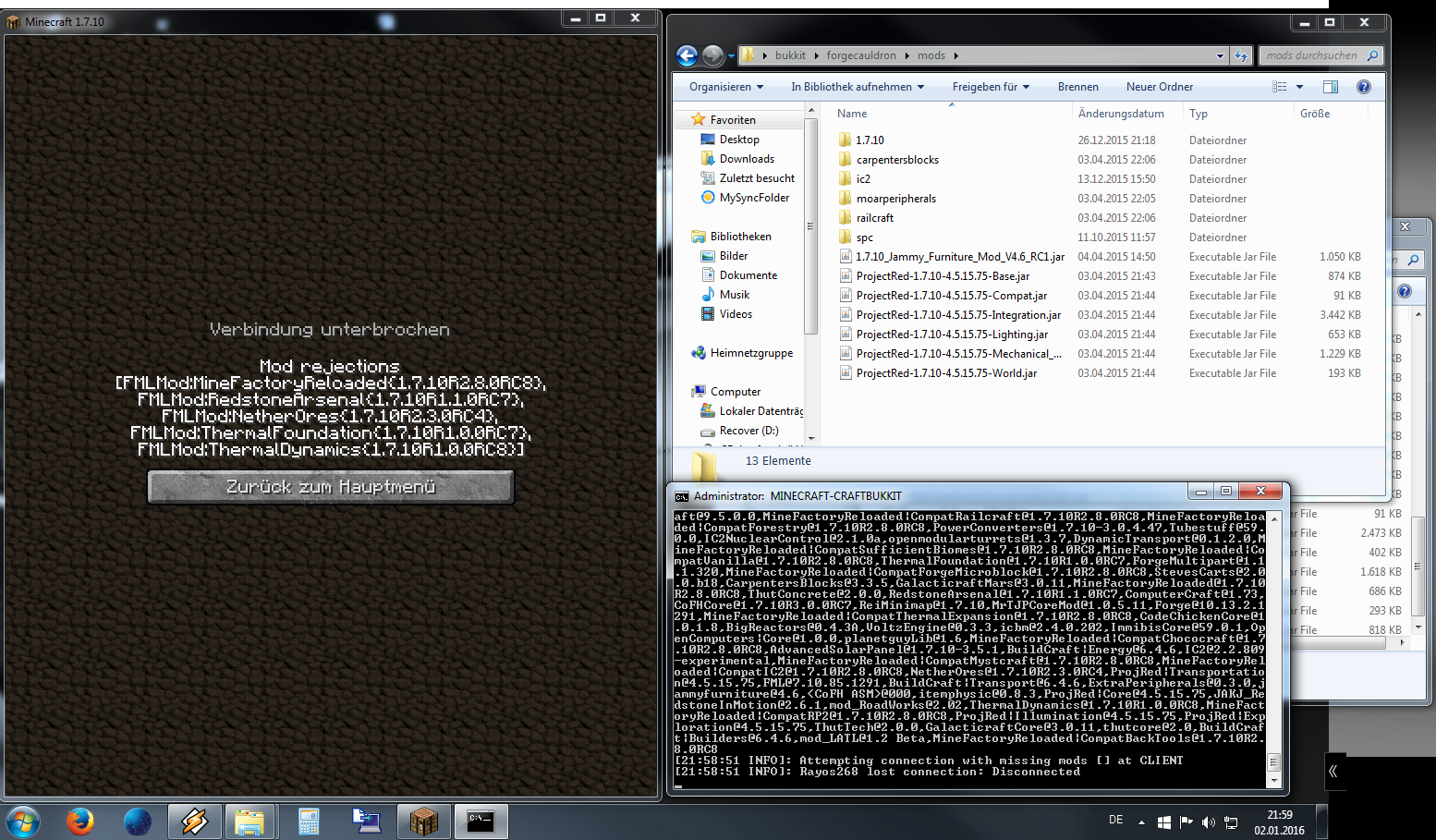Select the carpentersblocks folder

point(897,160)
